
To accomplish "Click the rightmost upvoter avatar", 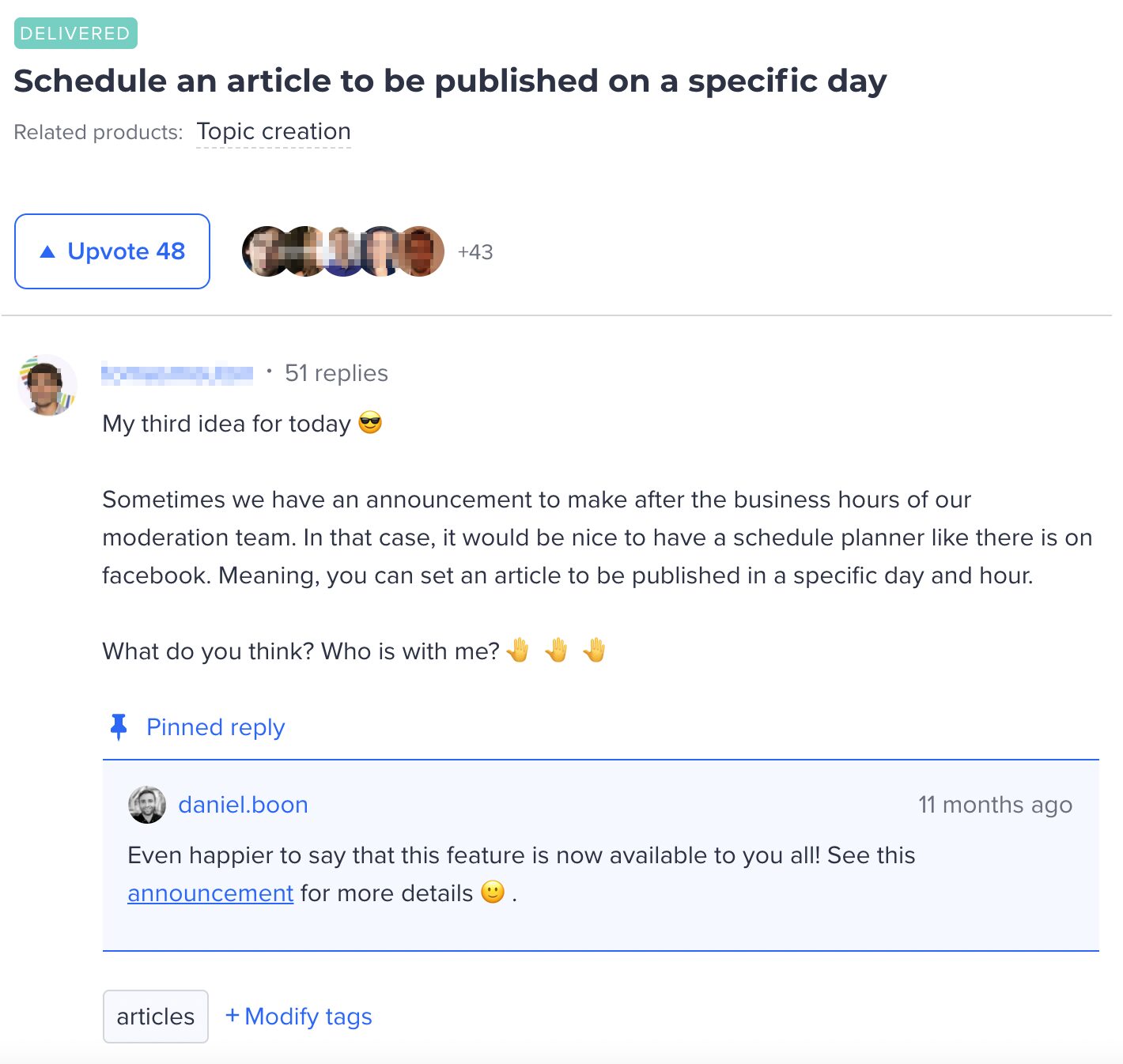I will (x=422, y=251).
